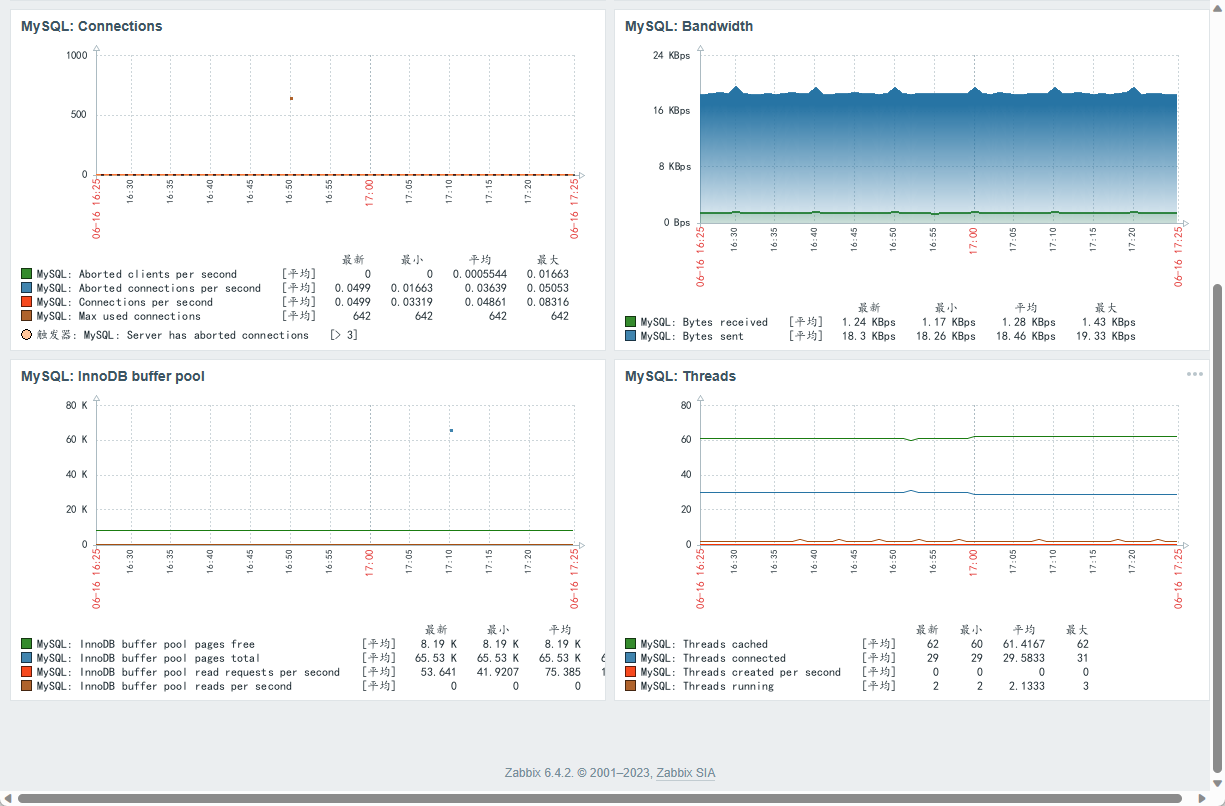Click the InnoDB buffer pool pages total label

pos(149,658)
